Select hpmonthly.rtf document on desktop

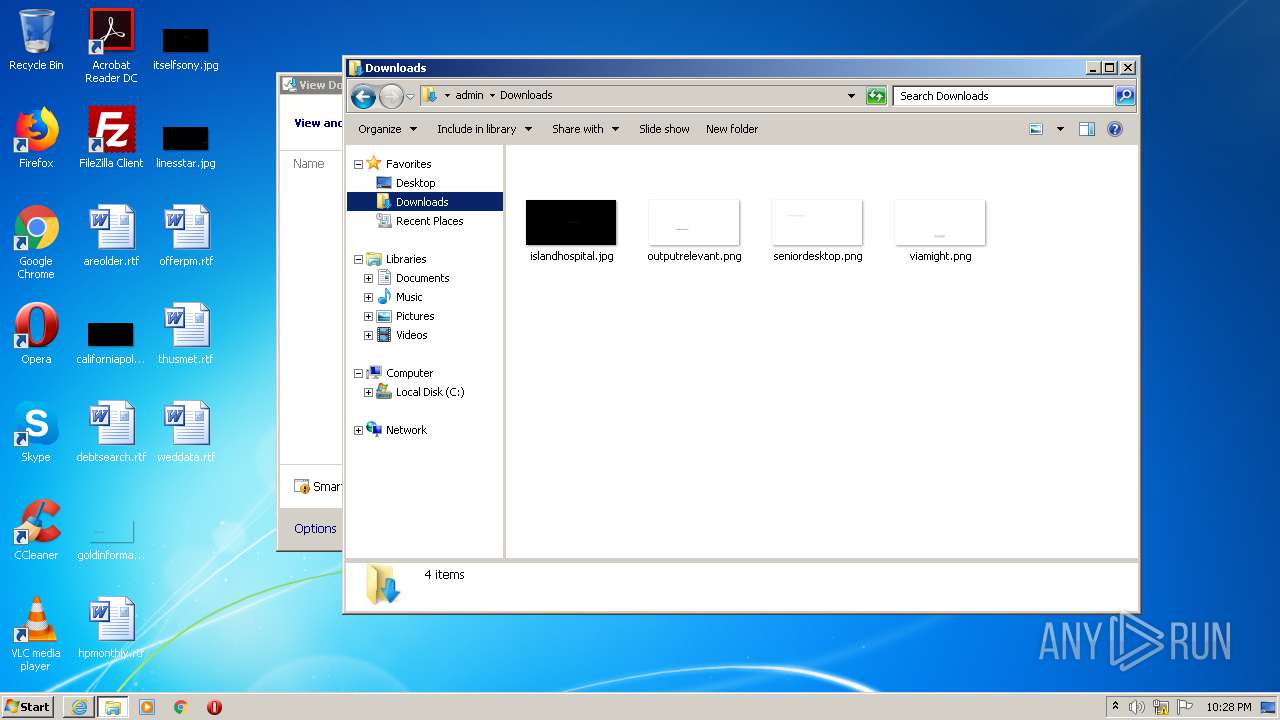(x=111, y=628)
